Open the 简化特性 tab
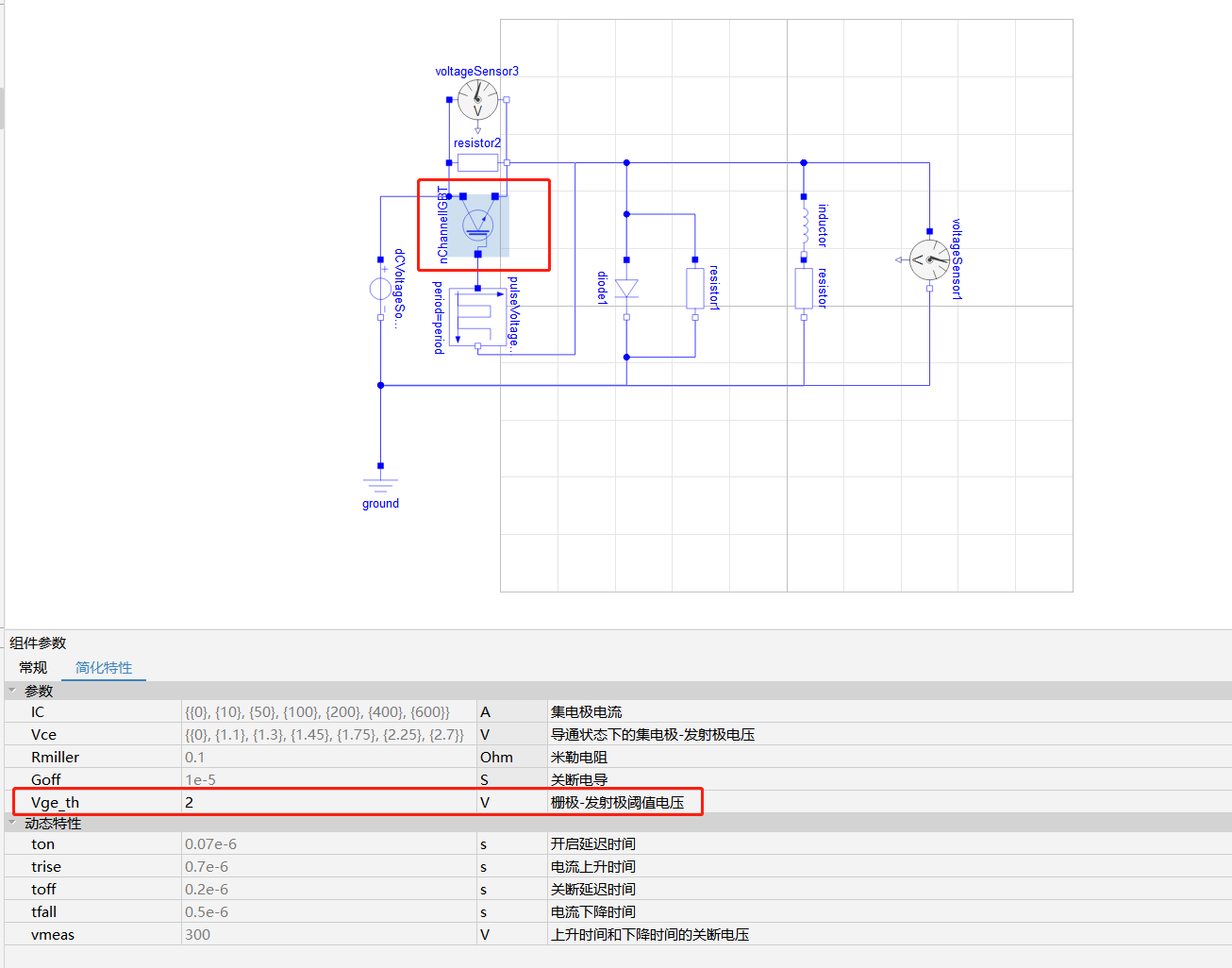Viewport: 1232px width, 968px height. tap(104, 667)
